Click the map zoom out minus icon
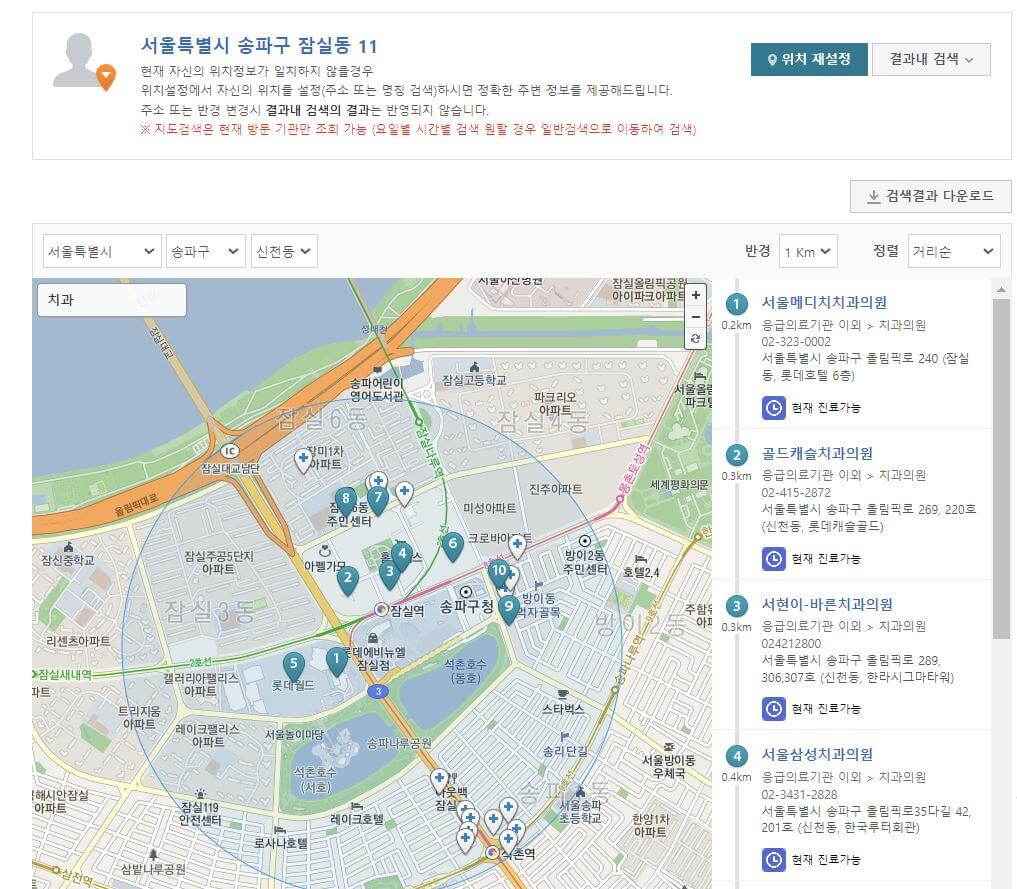 696,317
